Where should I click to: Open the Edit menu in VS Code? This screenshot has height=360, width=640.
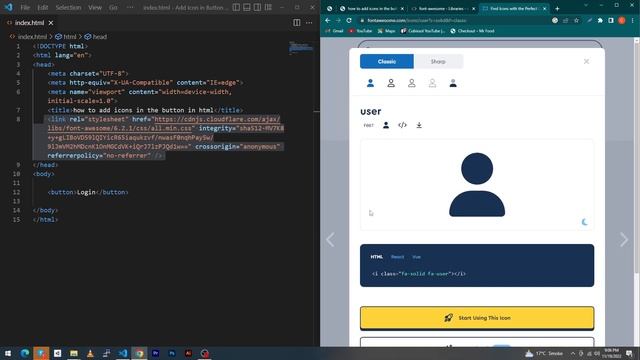point(42,7)
